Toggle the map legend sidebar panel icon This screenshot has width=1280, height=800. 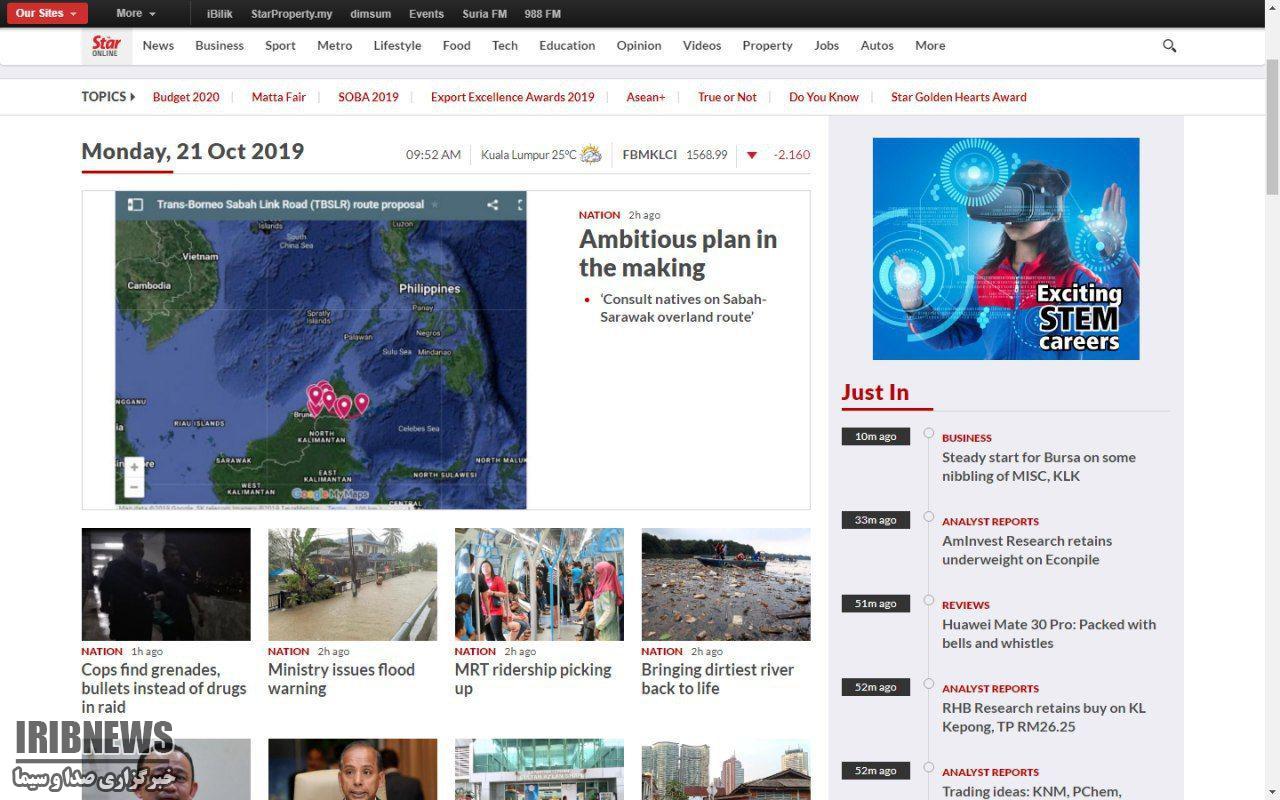click(x=134, y=205)
